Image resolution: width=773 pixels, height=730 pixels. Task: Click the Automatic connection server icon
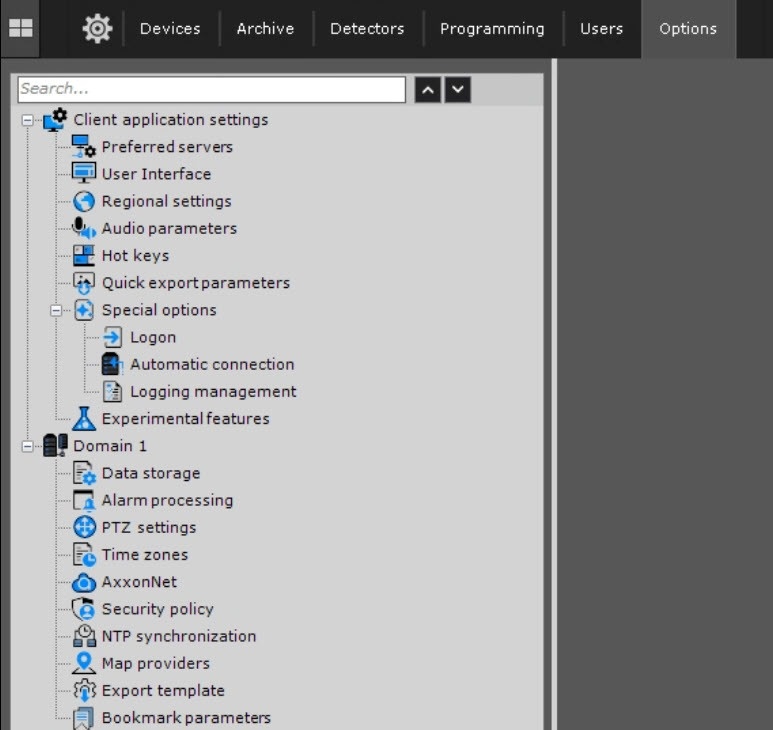coord(112,364)
